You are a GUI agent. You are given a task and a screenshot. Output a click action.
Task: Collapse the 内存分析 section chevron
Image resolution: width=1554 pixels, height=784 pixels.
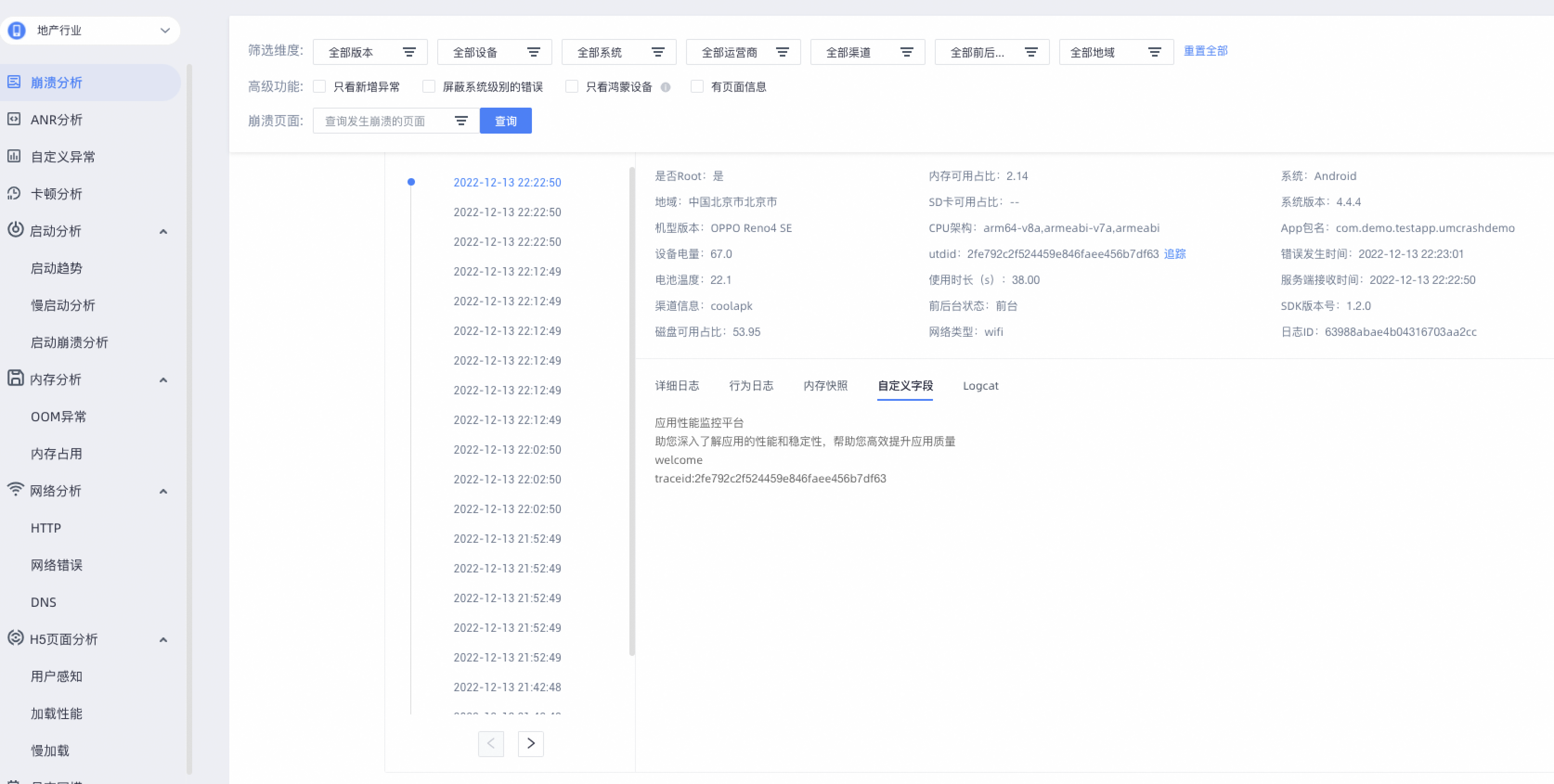coord(163,380)
